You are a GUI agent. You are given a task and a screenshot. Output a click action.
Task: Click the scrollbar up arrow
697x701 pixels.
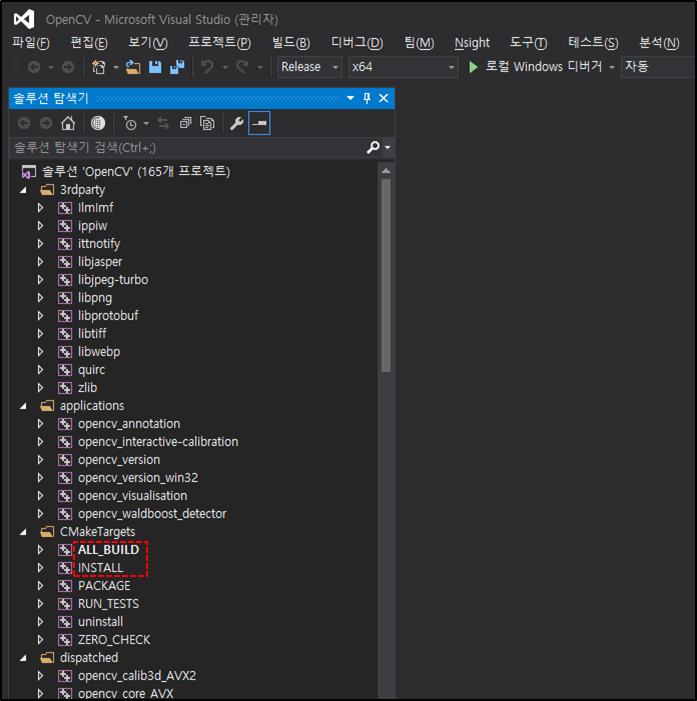pyautogui.click(x=386, y=171)
